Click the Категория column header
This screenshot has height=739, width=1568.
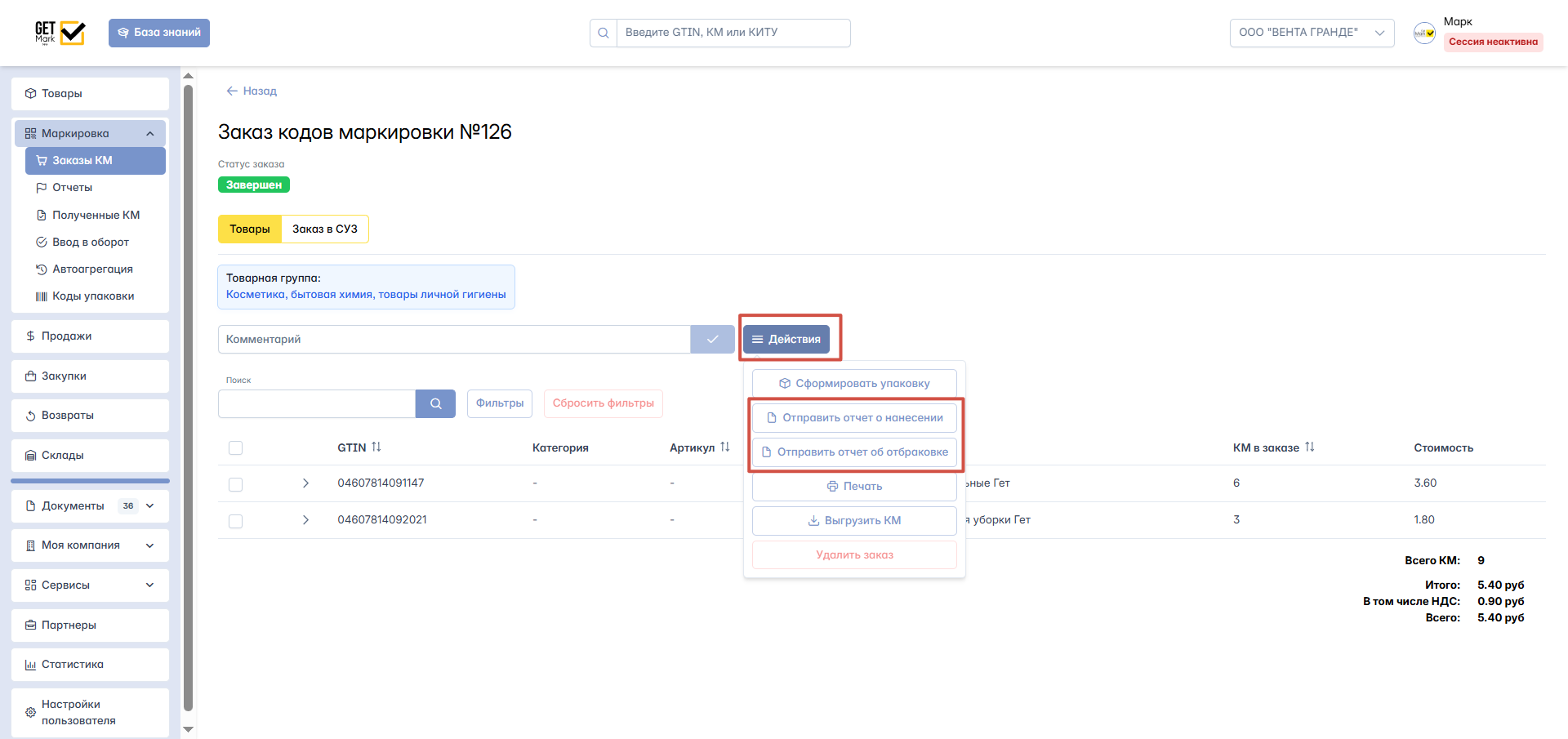(560, 448)
